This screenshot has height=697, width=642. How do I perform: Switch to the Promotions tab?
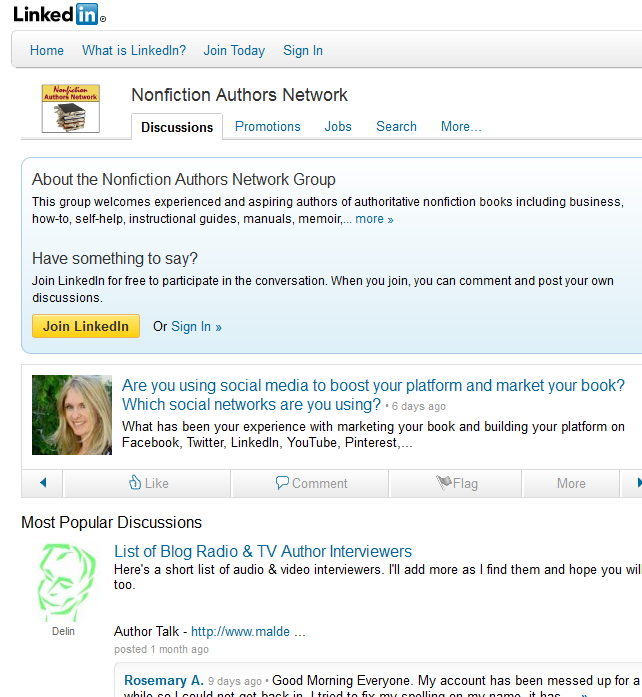click(268, 126)
